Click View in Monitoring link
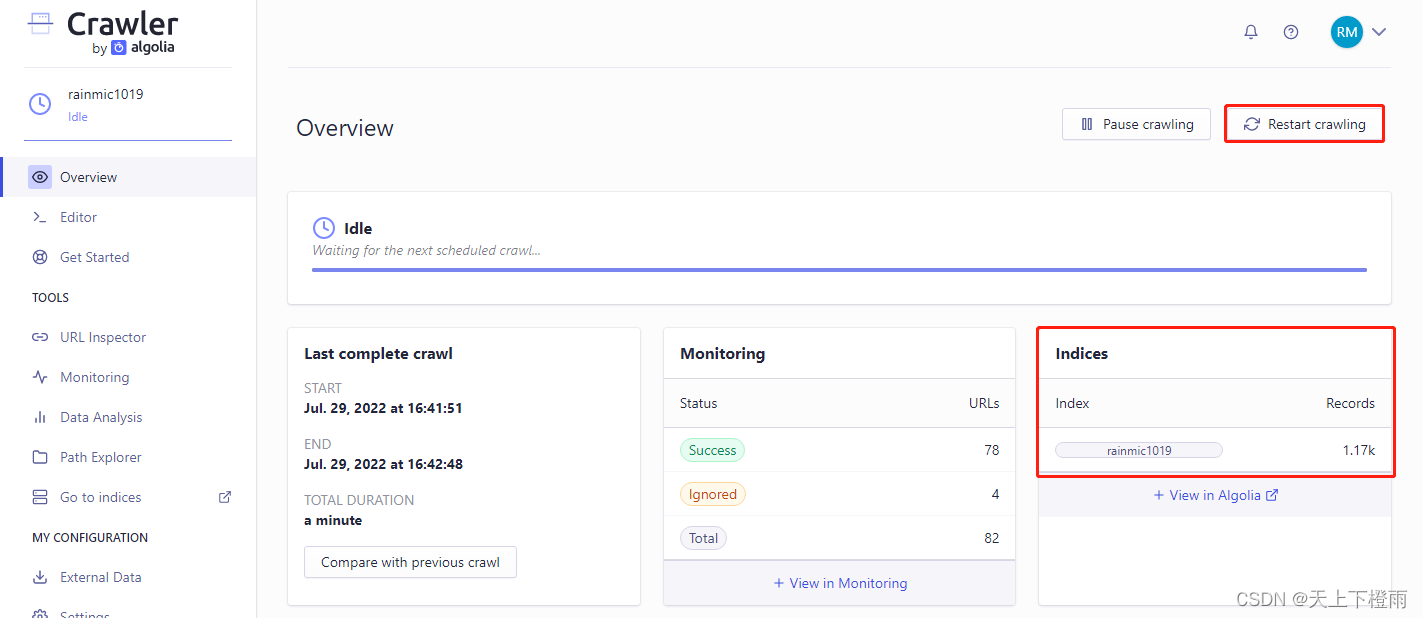 (x=840, y=583)
